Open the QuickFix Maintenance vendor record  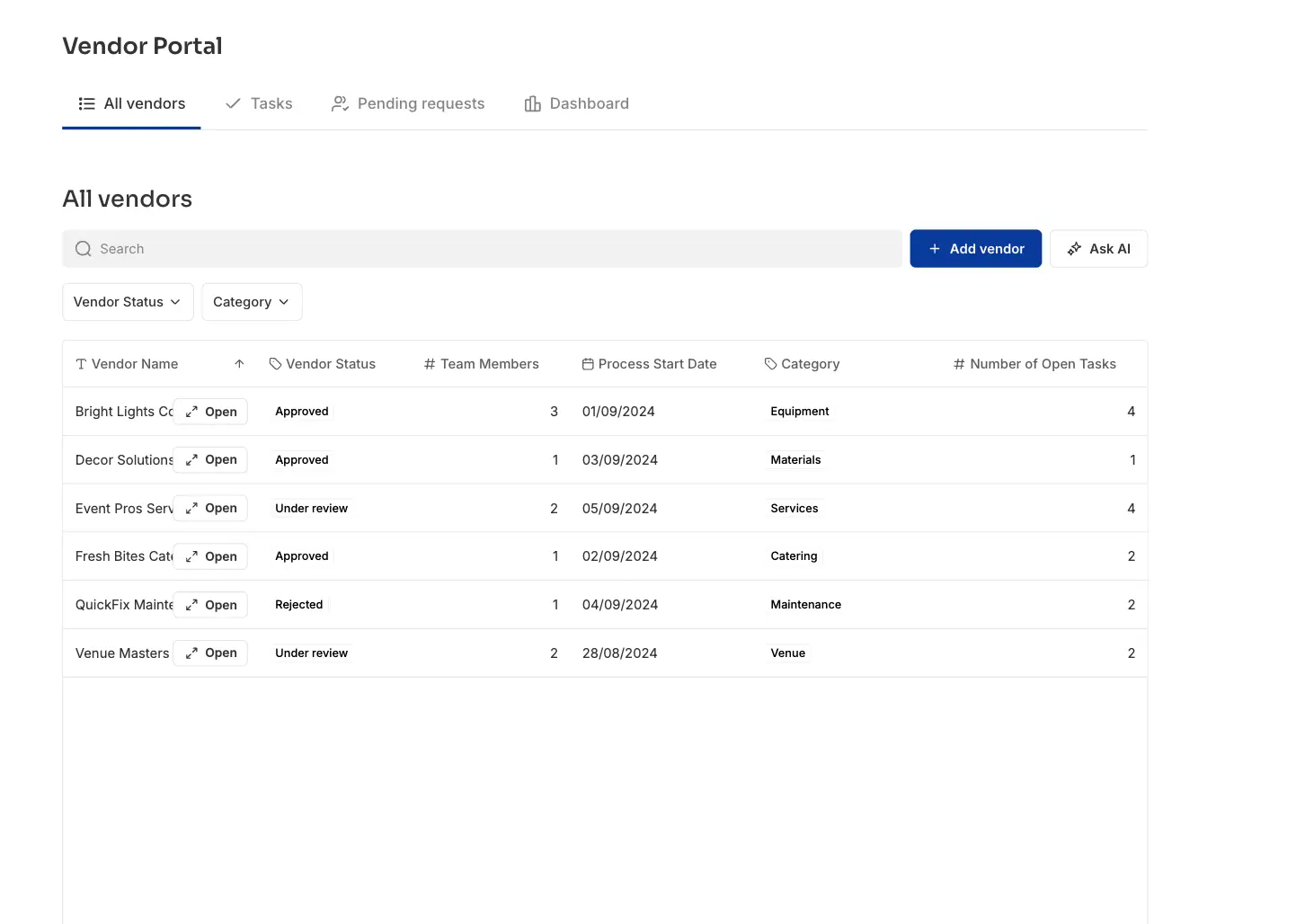(209, 604)
